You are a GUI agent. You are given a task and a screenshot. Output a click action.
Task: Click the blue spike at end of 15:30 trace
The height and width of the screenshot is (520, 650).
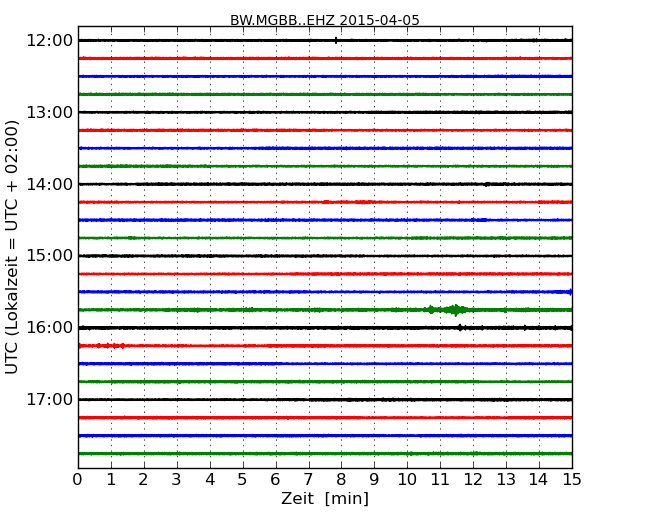(x=570, y=292)
